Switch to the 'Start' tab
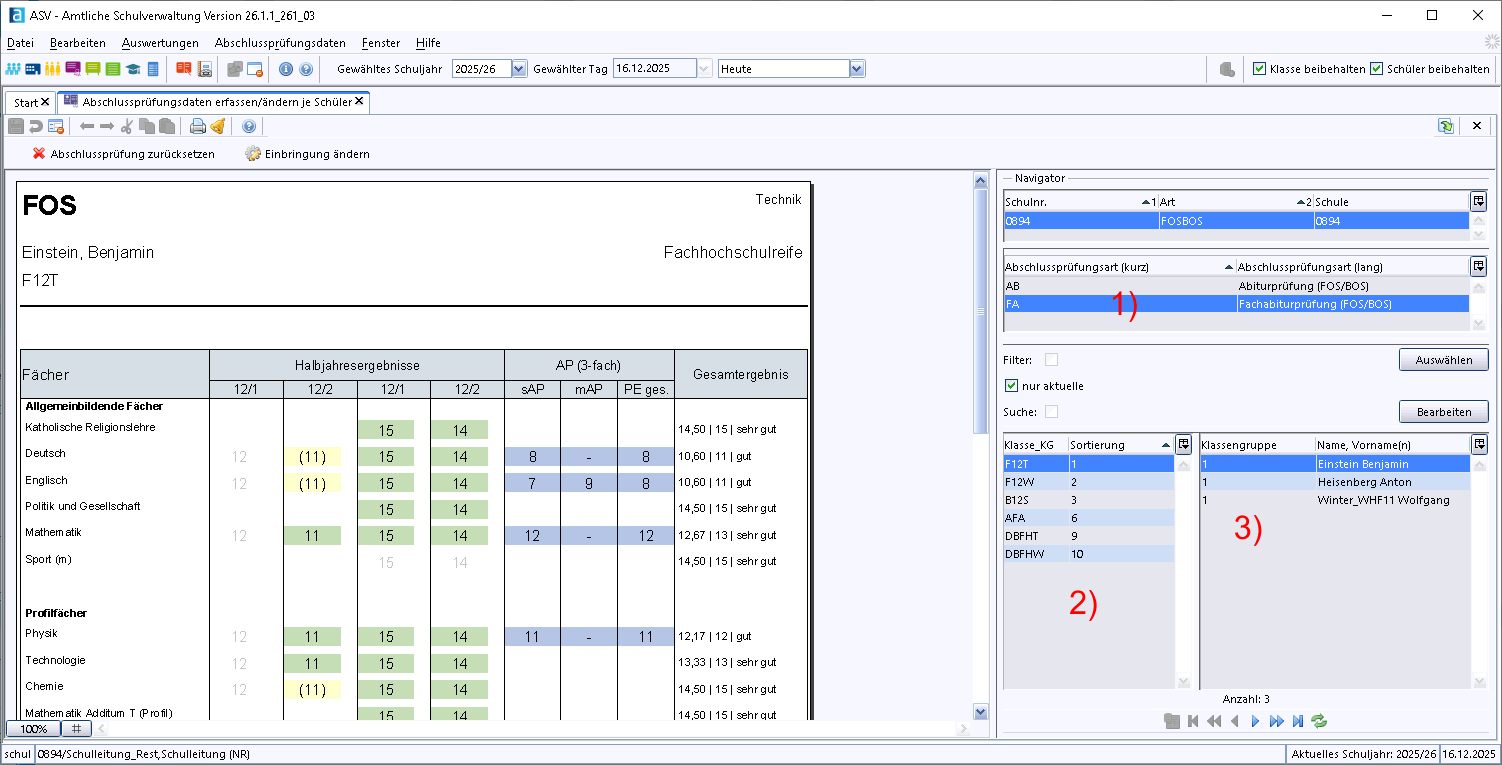1502x765 pixels. click(26, 102)
